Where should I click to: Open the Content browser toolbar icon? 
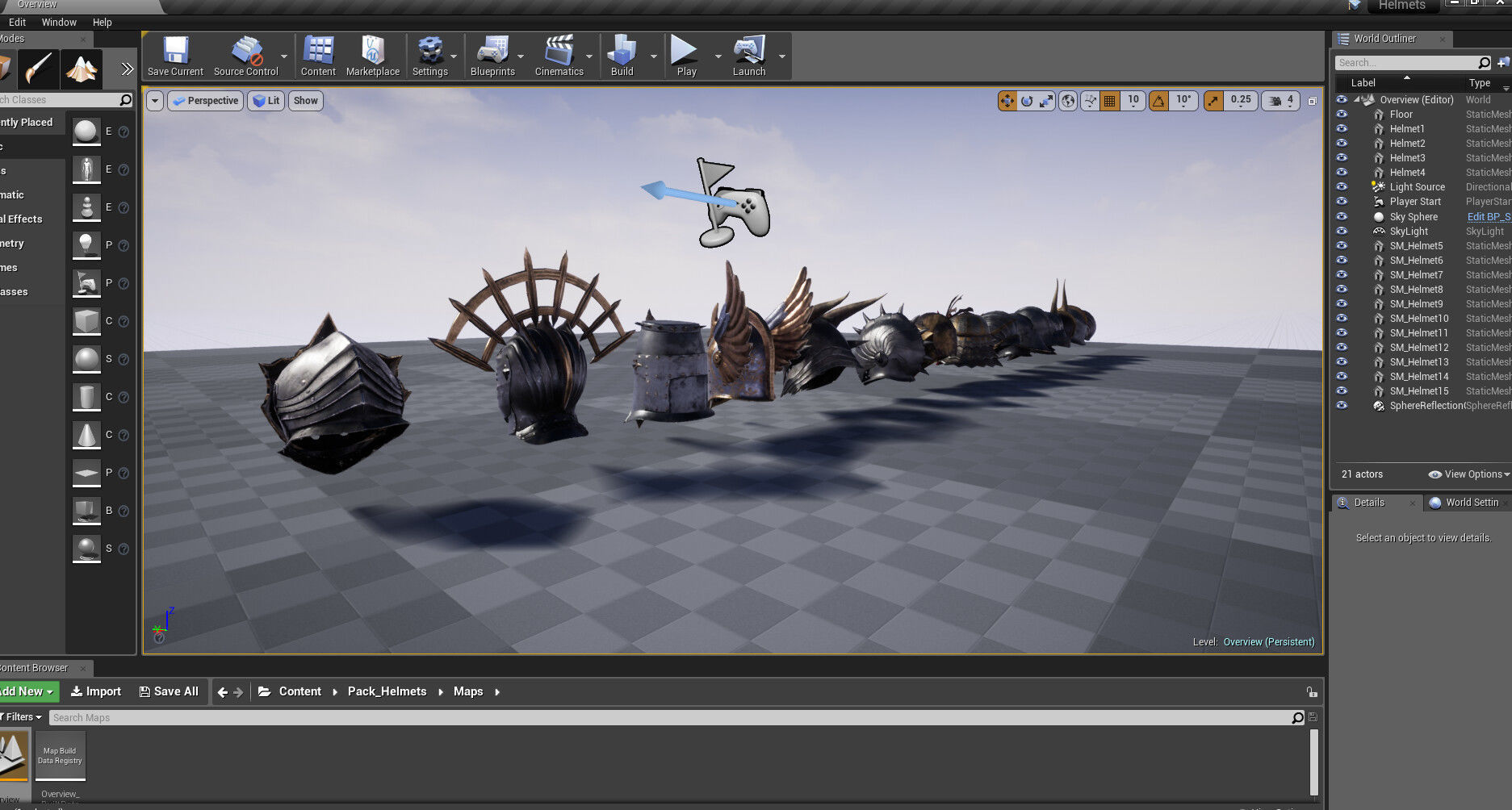tap(318, 56)
